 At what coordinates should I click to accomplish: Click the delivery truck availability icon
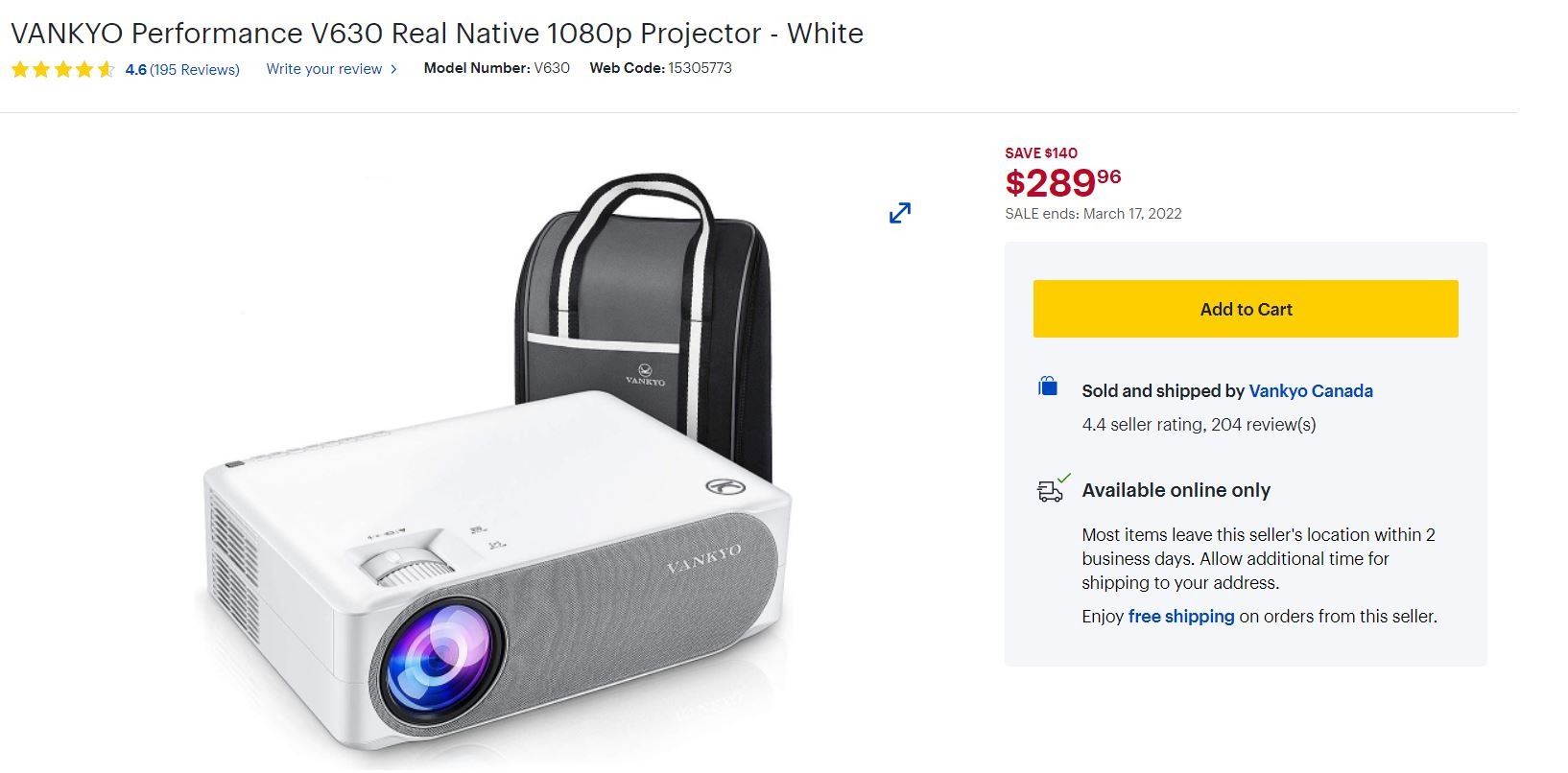point(1052,488)
